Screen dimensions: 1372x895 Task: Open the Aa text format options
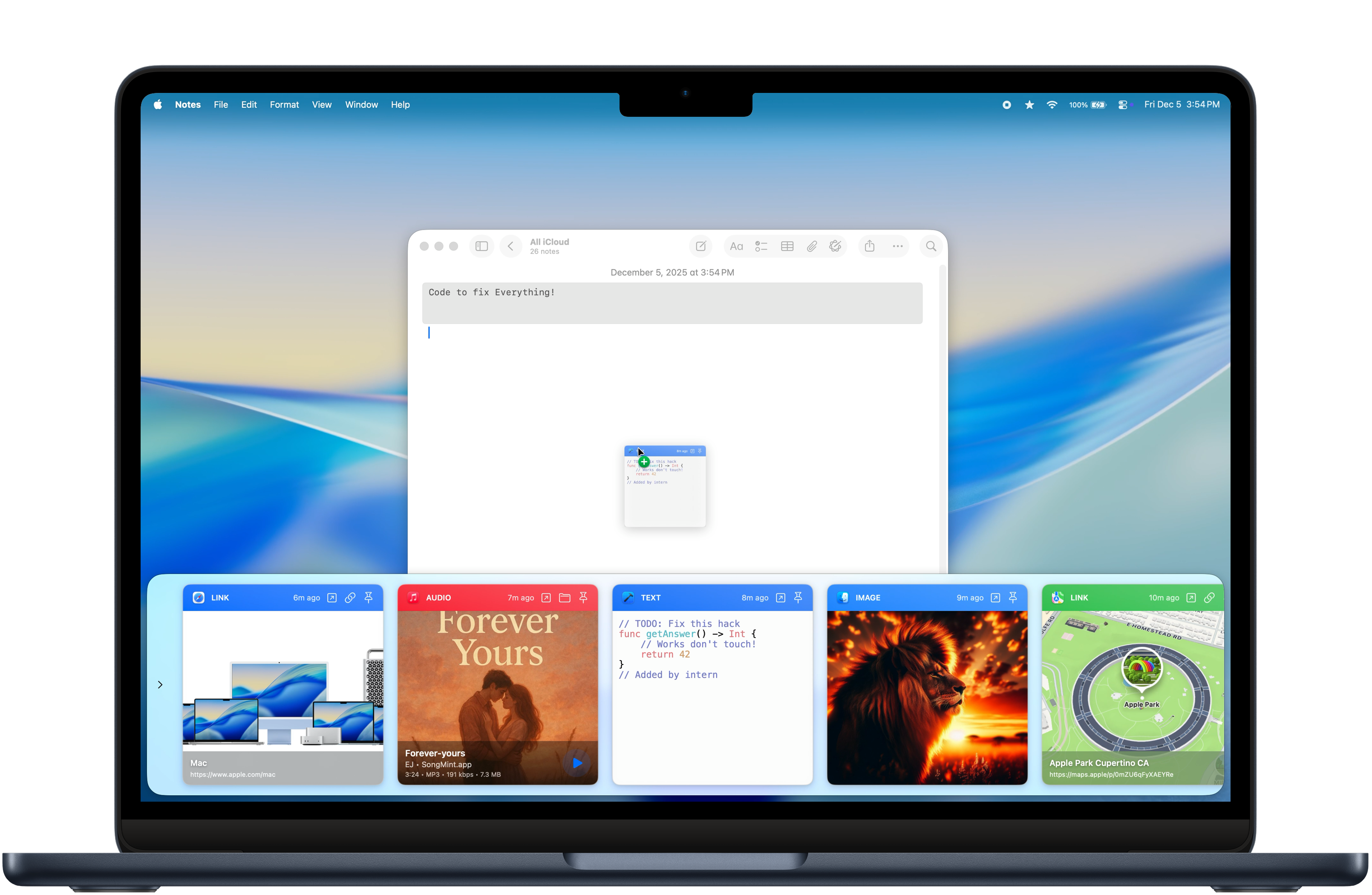click(x=736, y=246)
